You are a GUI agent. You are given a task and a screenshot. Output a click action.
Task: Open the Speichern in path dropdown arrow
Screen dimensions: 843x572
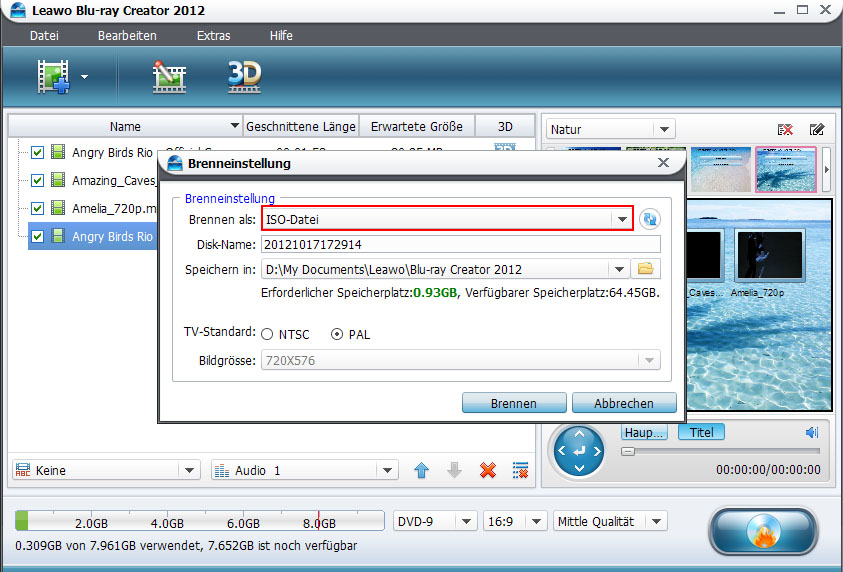(619, 269)
